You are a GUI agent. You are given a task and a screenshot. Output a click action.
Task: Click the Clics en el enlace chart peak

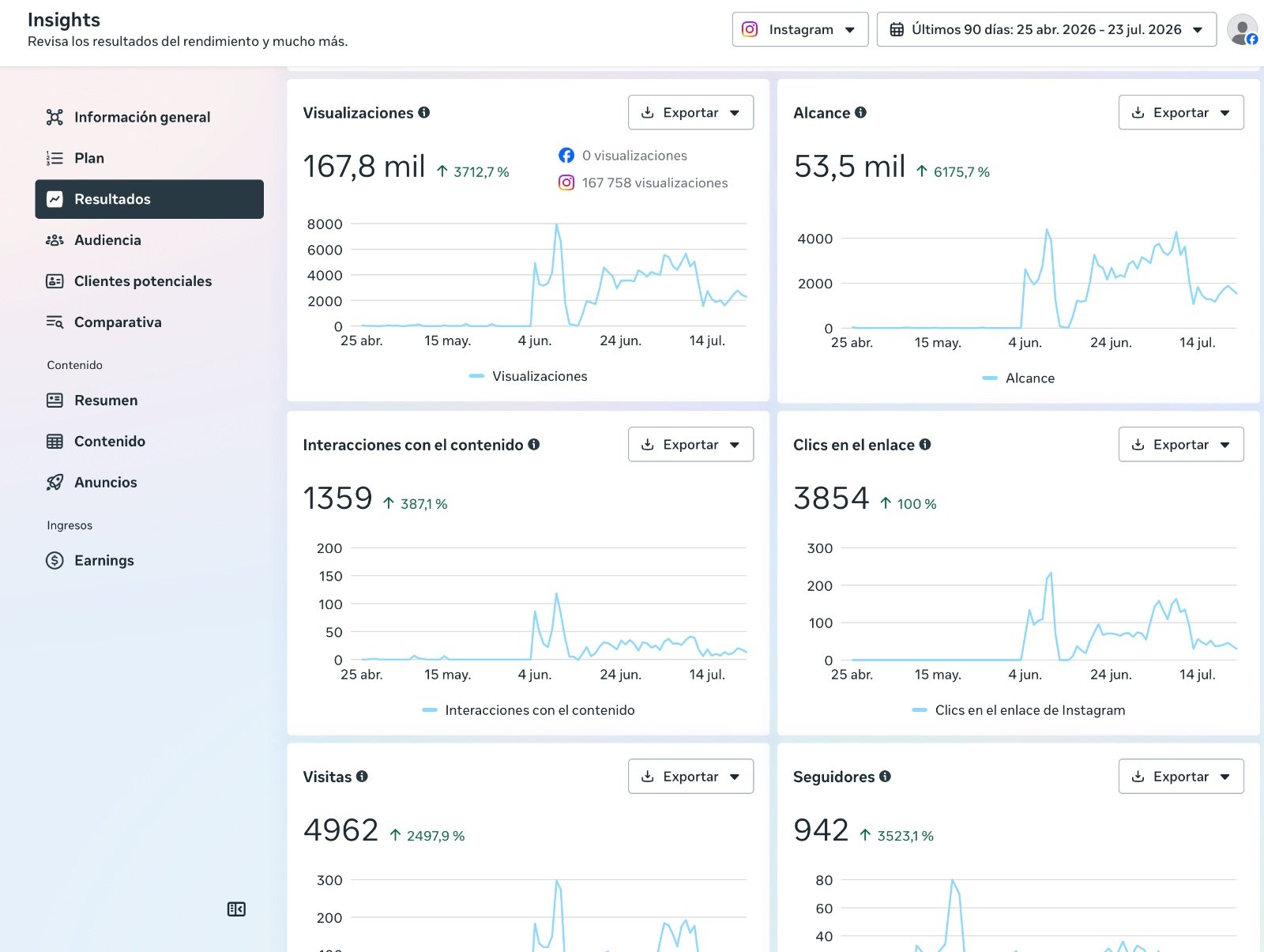tap(1051, 573)
